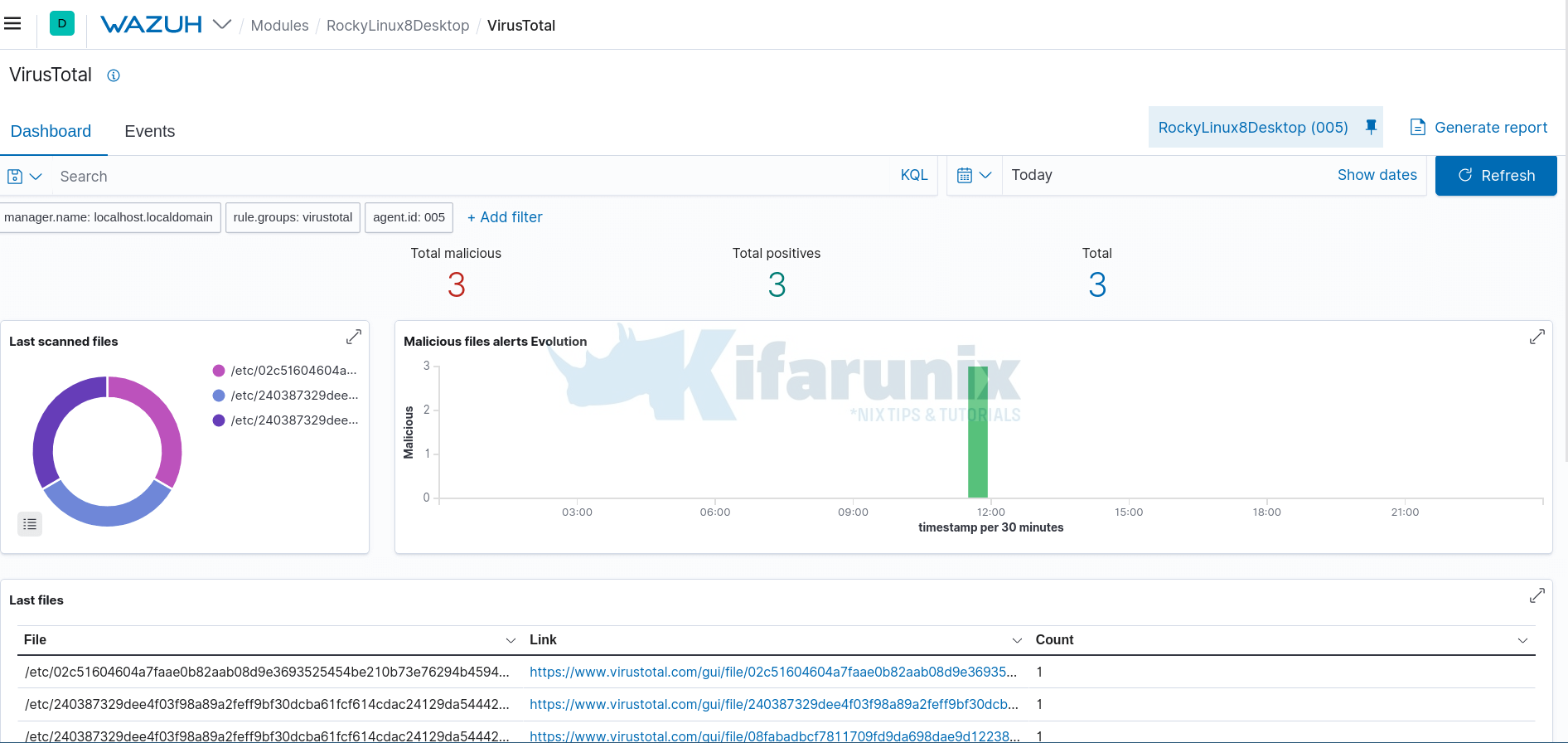This screenshot has height=743, width=1568.
Task: Select agent.id 005 filter pill
Action: point(409,217)
